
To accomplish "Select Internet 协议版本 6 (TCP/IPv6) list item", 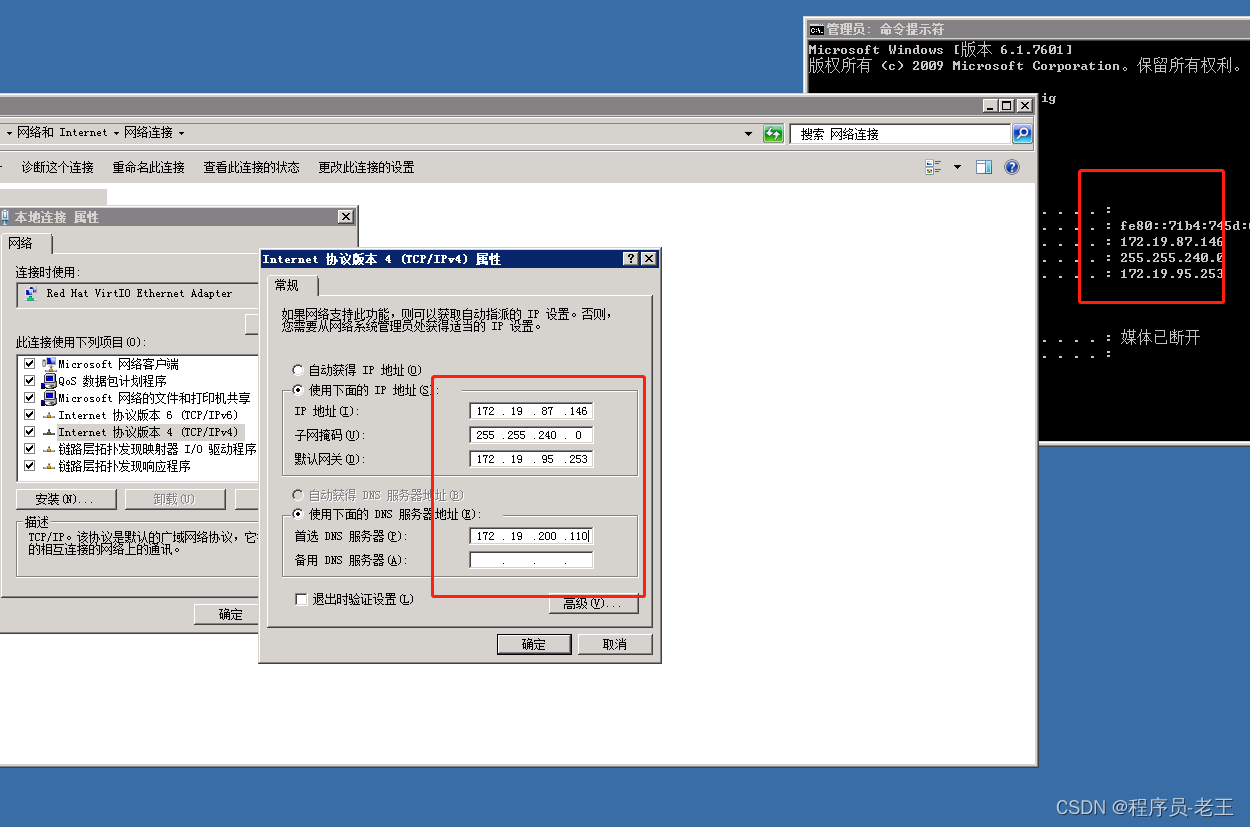I will tap(147, 415).
